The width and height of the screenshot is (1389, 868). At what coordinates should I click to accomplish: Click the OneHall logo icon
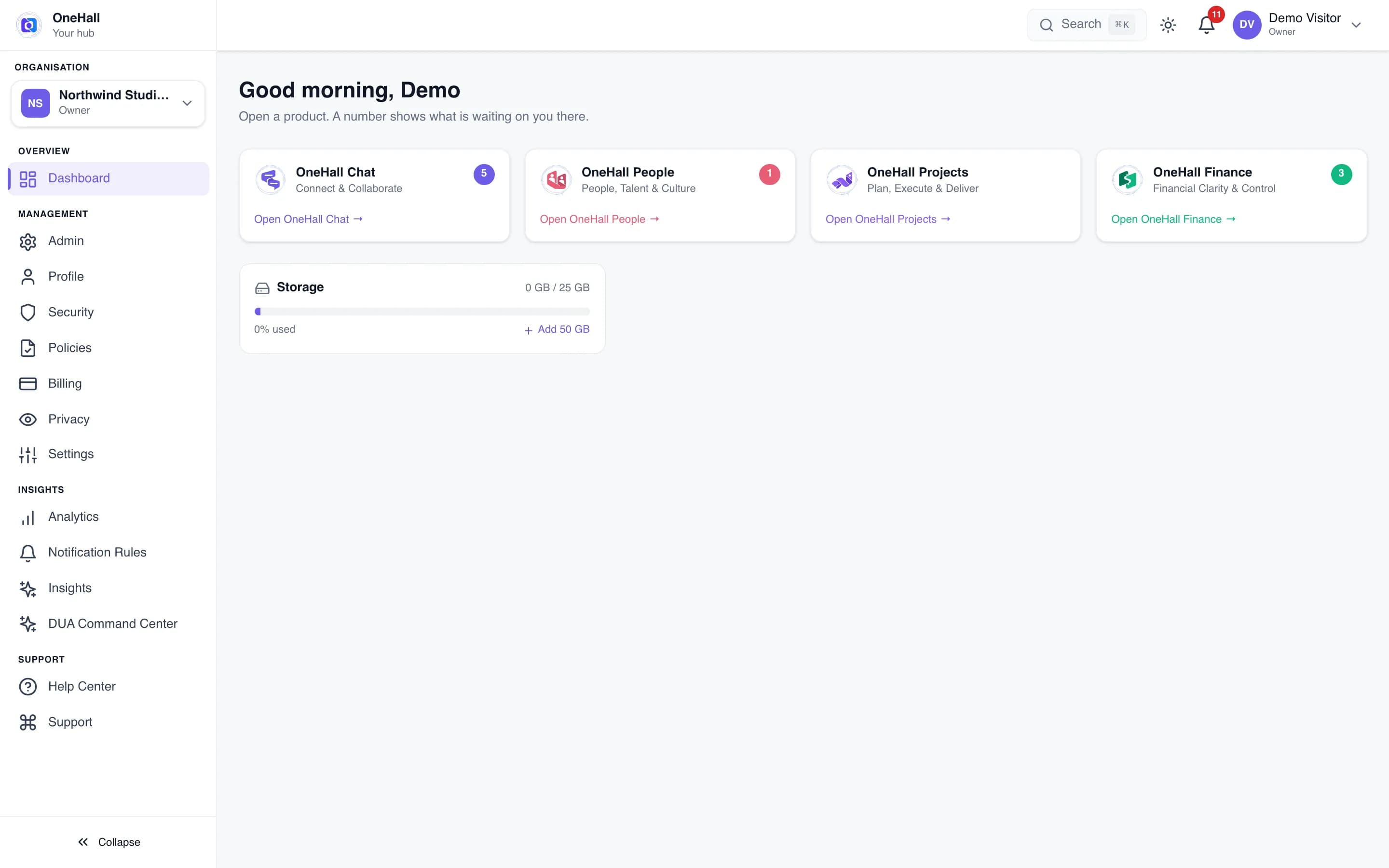click(x=29, y=25)
